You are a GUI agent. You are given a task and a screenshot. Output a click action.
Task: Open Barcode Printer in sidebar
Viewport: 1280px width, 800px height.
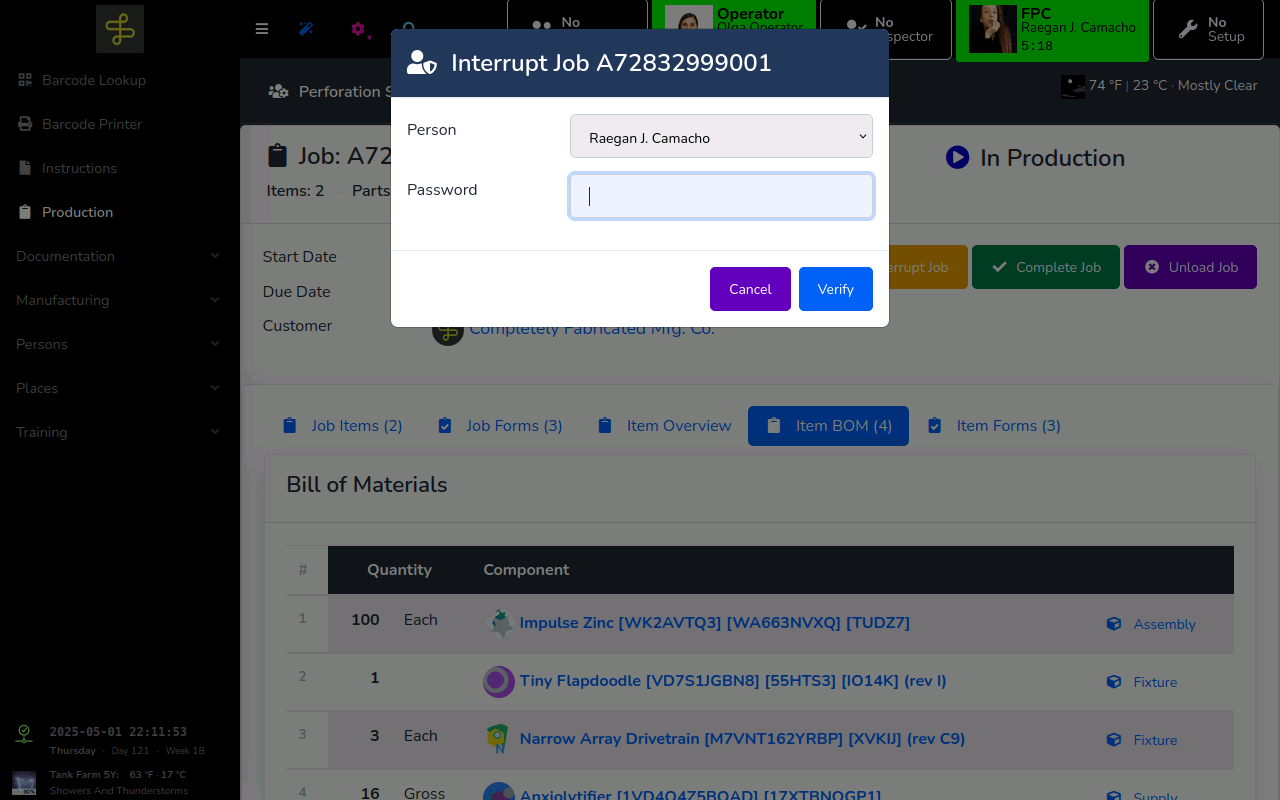pos(92,124)
